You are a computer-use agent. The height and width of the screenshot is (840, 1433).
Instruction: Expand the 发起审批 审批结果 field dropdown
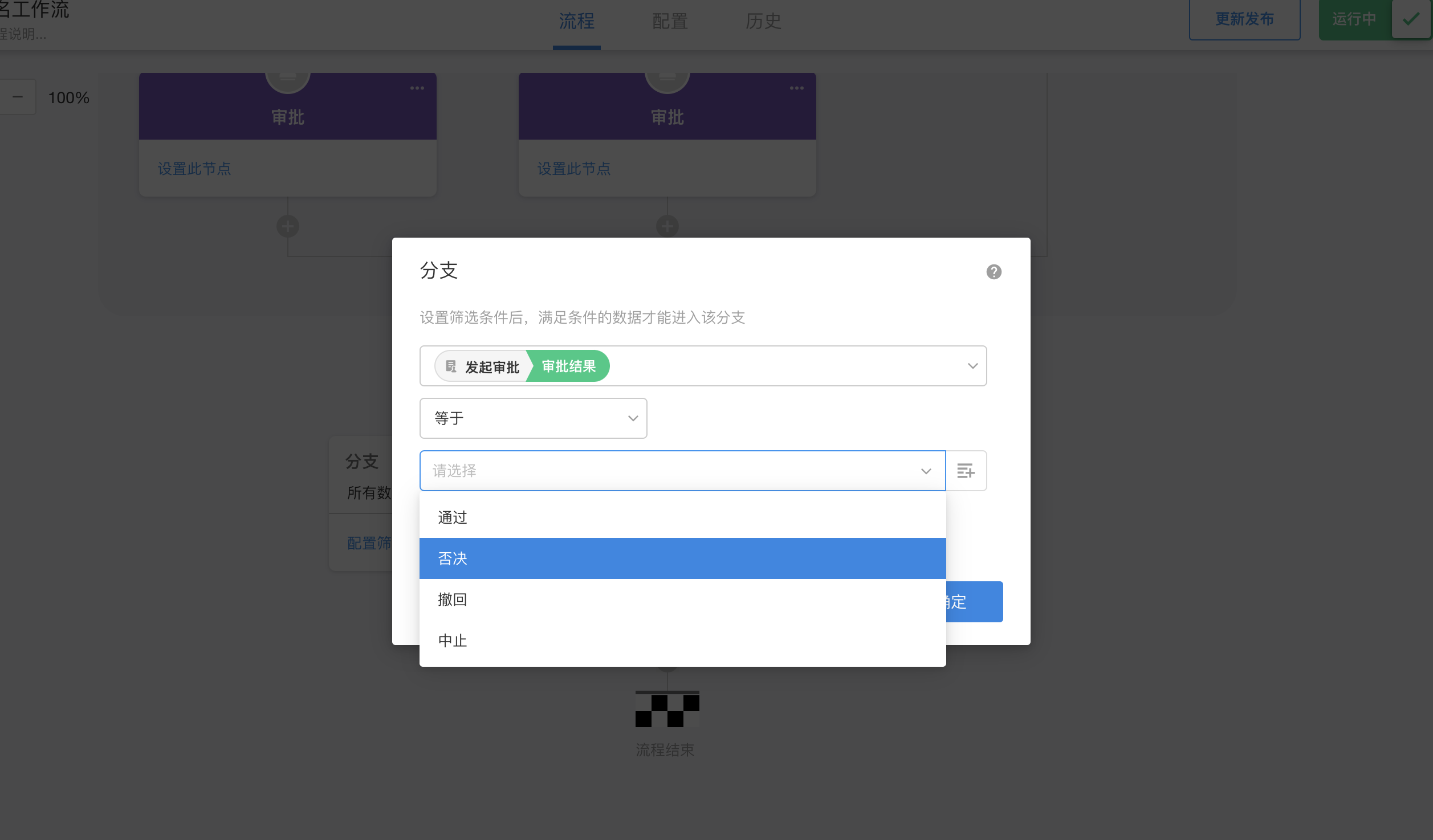(x=972, y=366)
